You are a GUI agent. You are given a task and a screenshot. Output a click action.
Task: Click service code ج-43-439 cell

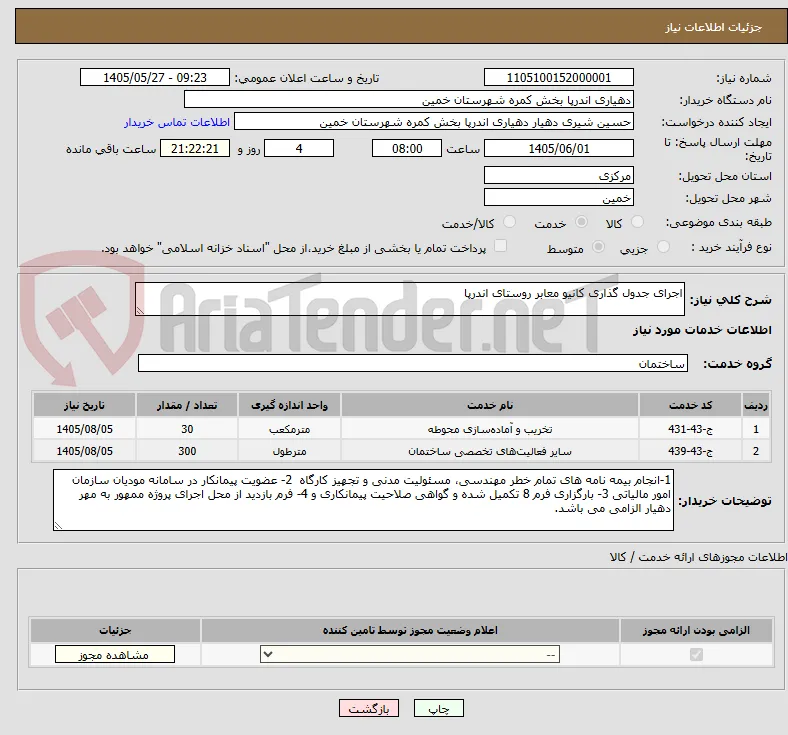(691, 451)
